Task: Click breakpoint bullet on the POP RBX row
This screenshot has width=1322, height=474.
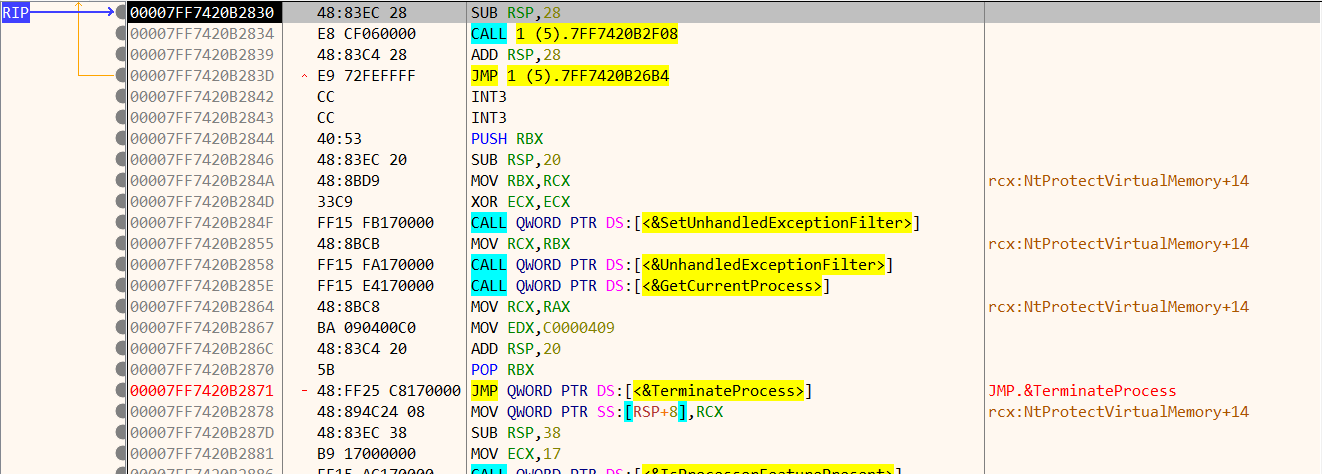Action: [121, 370]
